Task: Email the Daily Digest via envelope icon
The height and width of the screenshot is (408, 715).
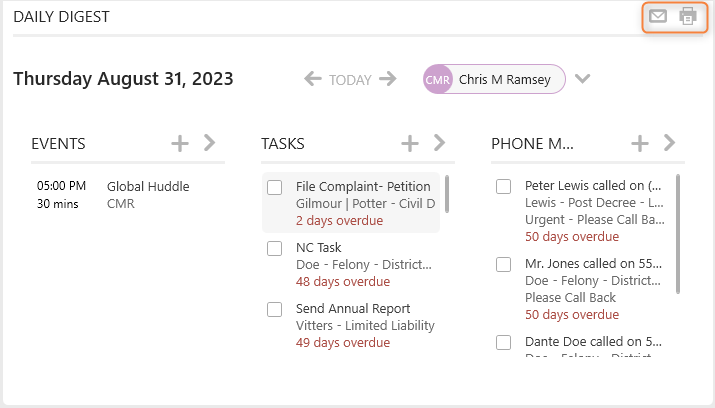Action: [x=658, y=17]
